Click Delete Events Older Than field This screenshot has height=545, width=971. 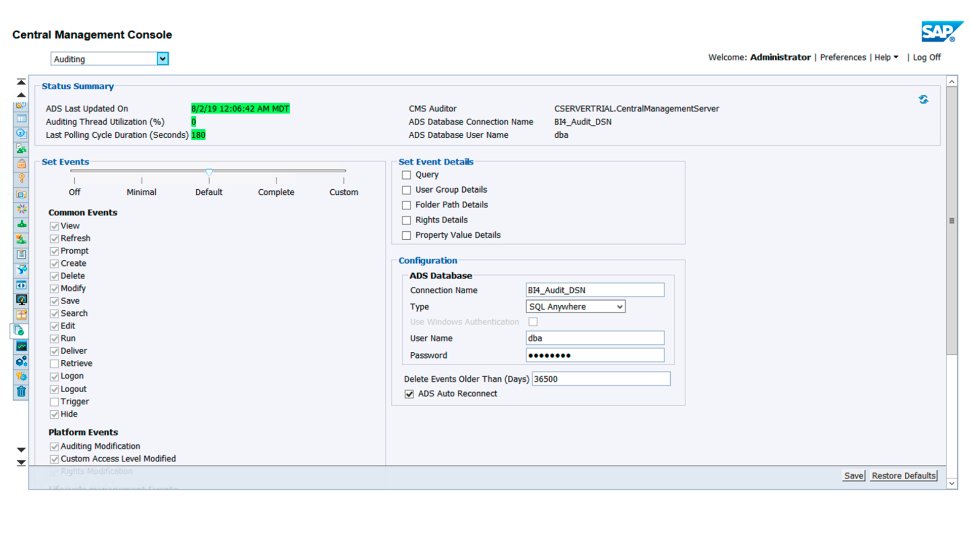click(x=601, y=379)
